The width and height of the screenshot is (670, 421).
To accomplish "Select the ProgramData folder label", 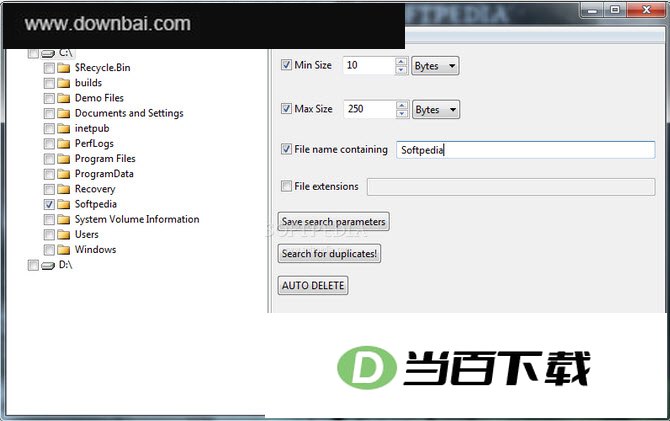I will tap(104, 174).
